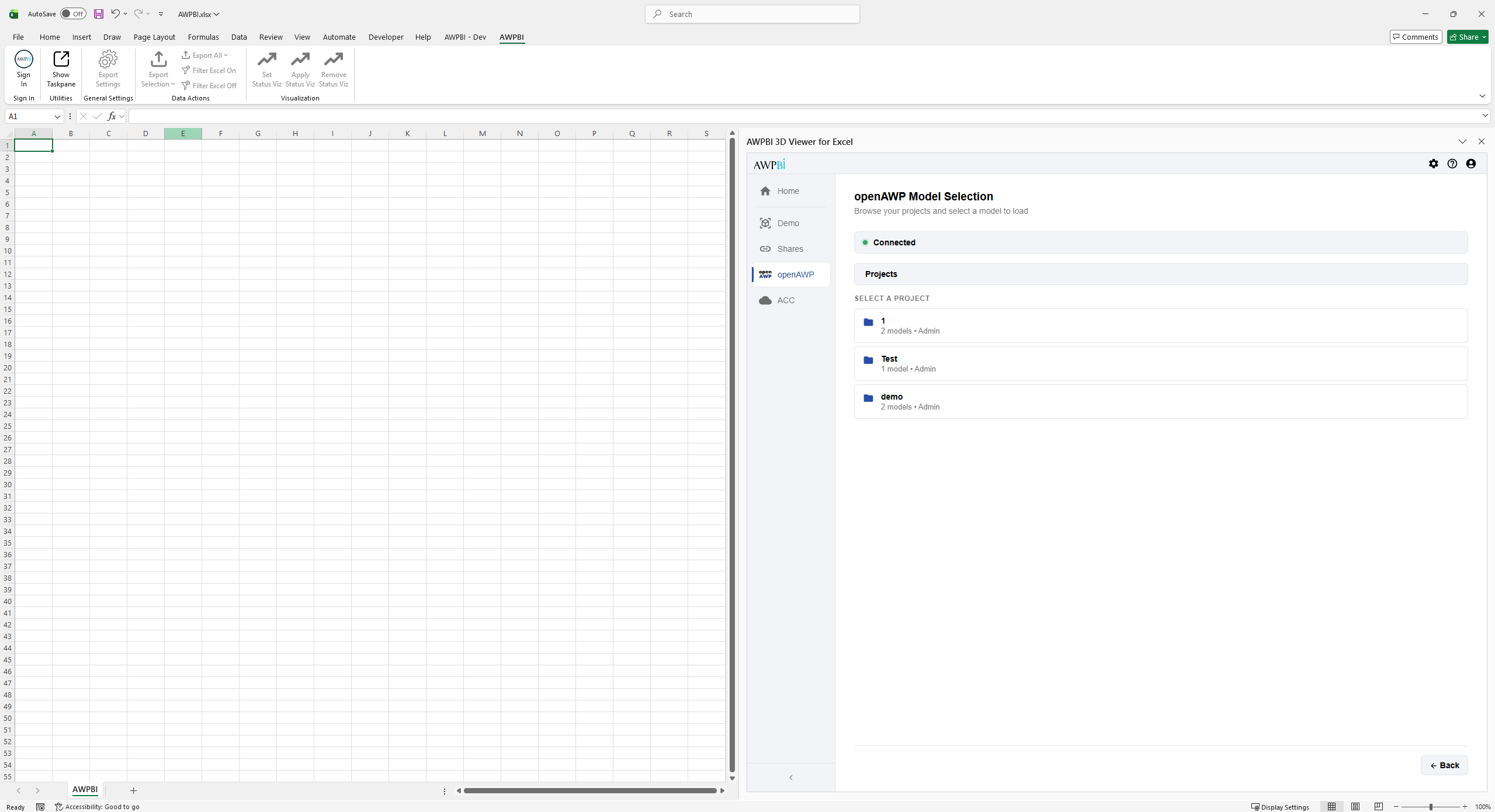Image resolution: width=1495 pixels, height=812 pixels.
Task: Click the vertical scrollbar in the worksheet
Action: point(732,455)
